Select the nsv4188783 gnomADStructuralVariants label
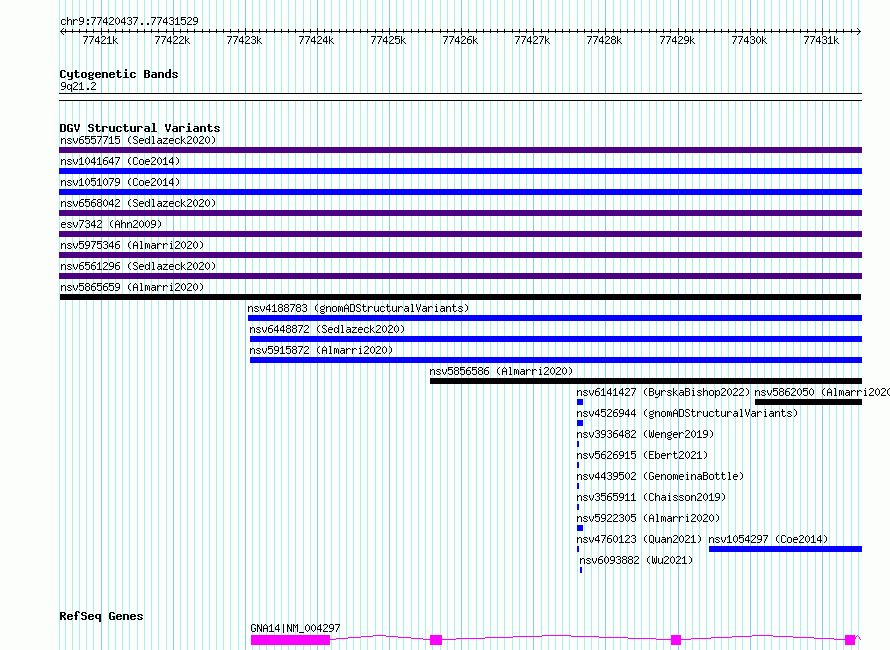Viewport: 890px width, 650px height. click(358, 308)
